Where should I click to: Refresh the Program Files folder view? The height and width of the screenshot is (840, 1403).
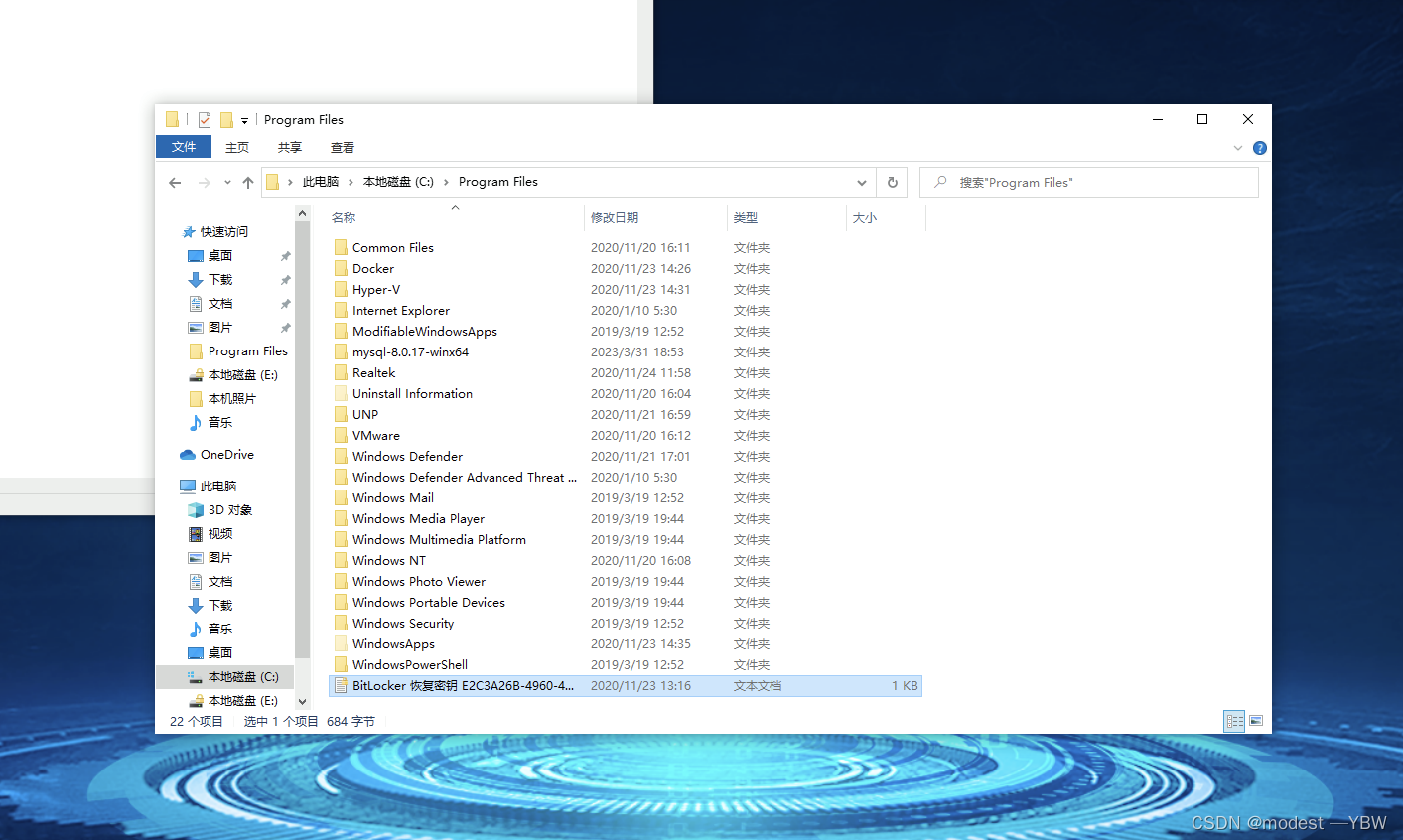892,182
